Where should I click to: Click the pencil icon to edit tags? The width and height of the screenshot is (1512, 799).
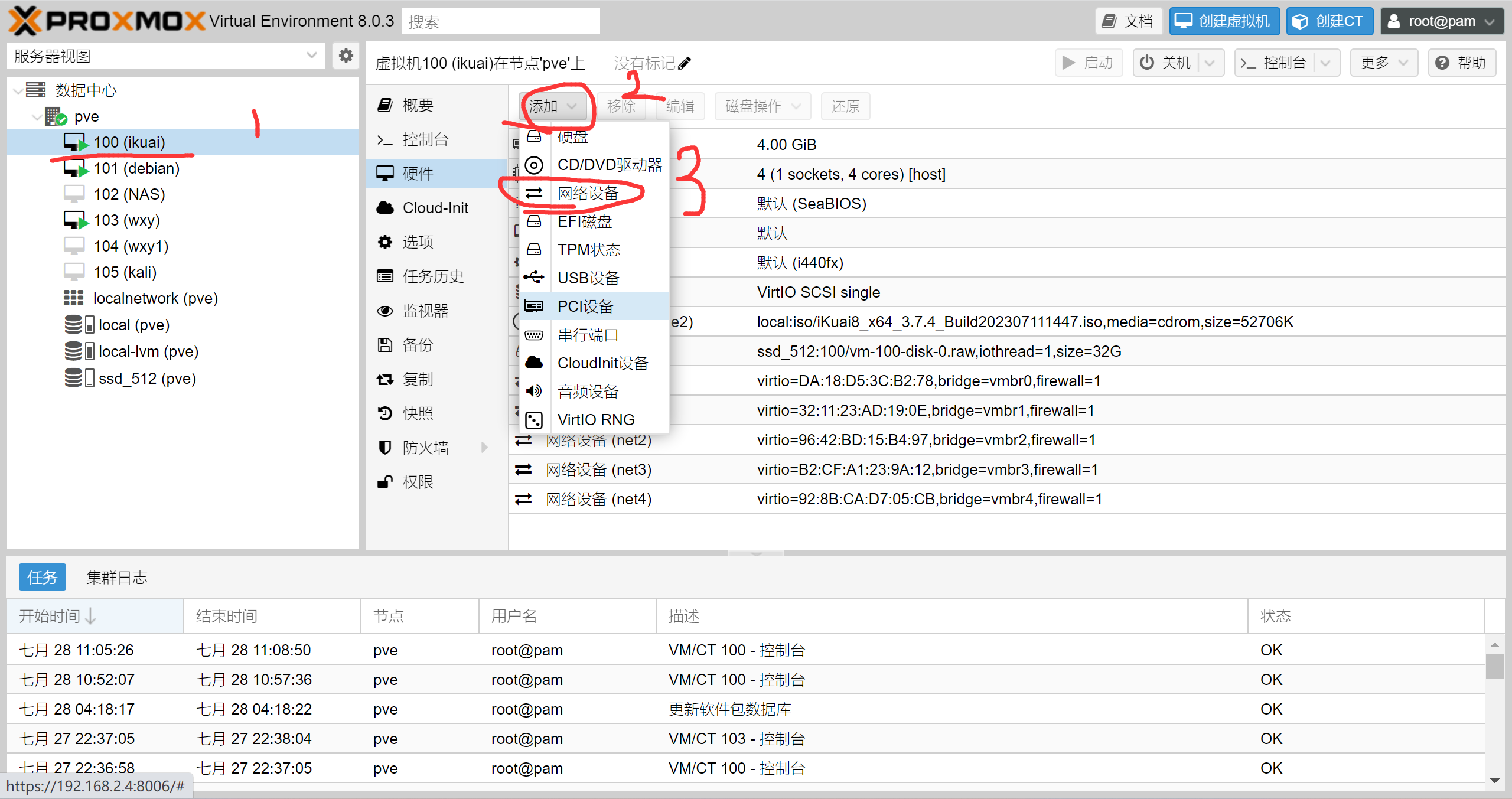coord(685,63)
